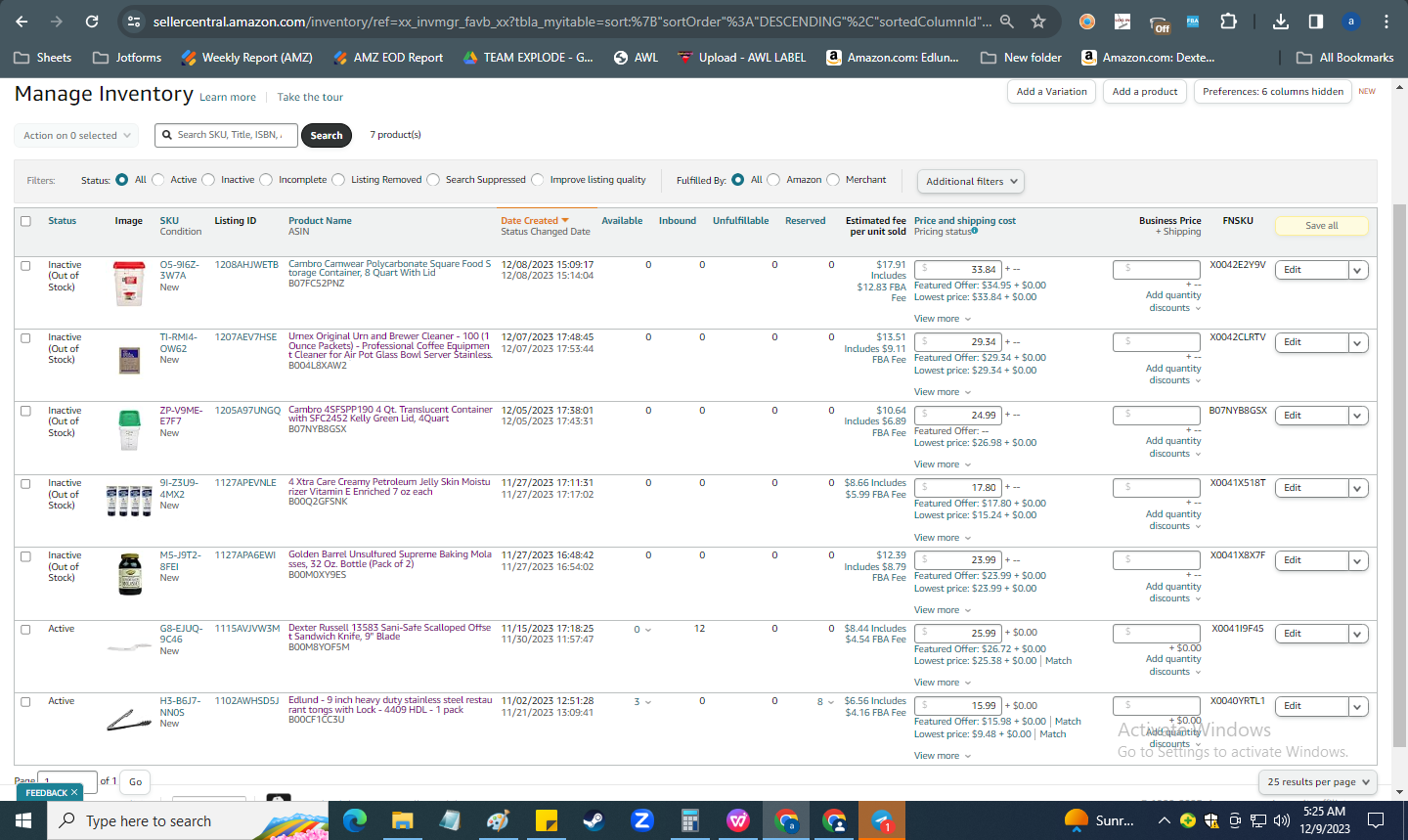1408x840 pixels.
Task: Click the price field showing 33.84
Action: point(958,269)
